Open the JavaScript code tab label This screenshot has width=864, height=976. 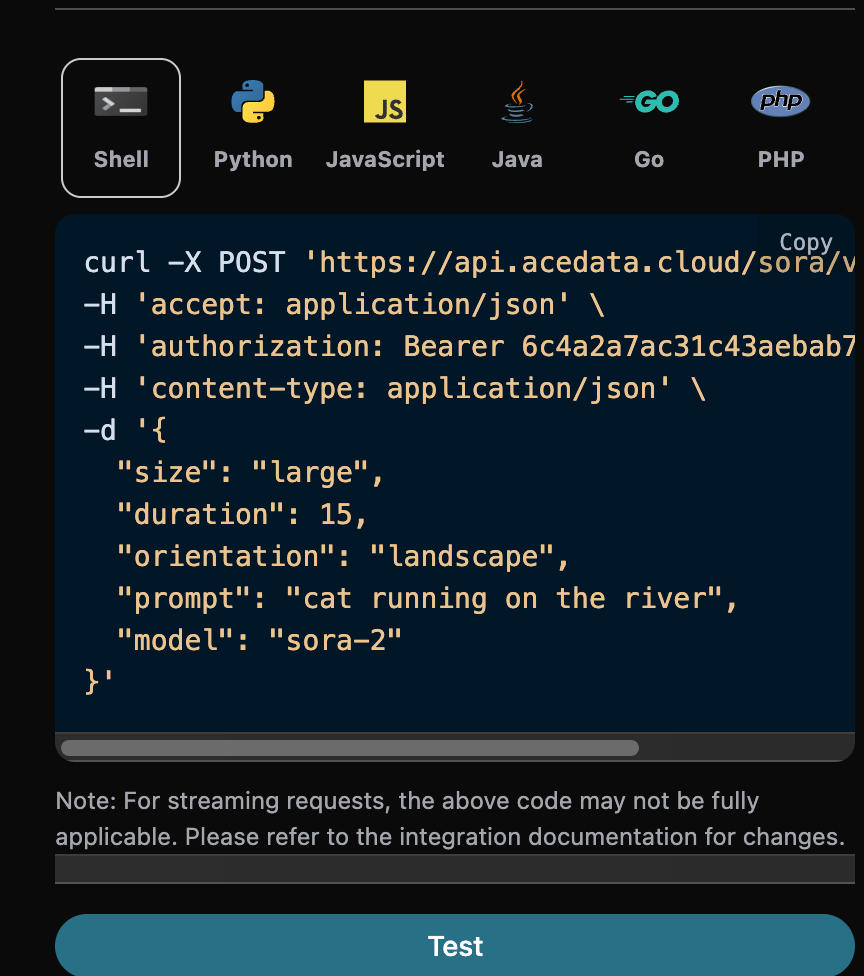tap(385, 160)
